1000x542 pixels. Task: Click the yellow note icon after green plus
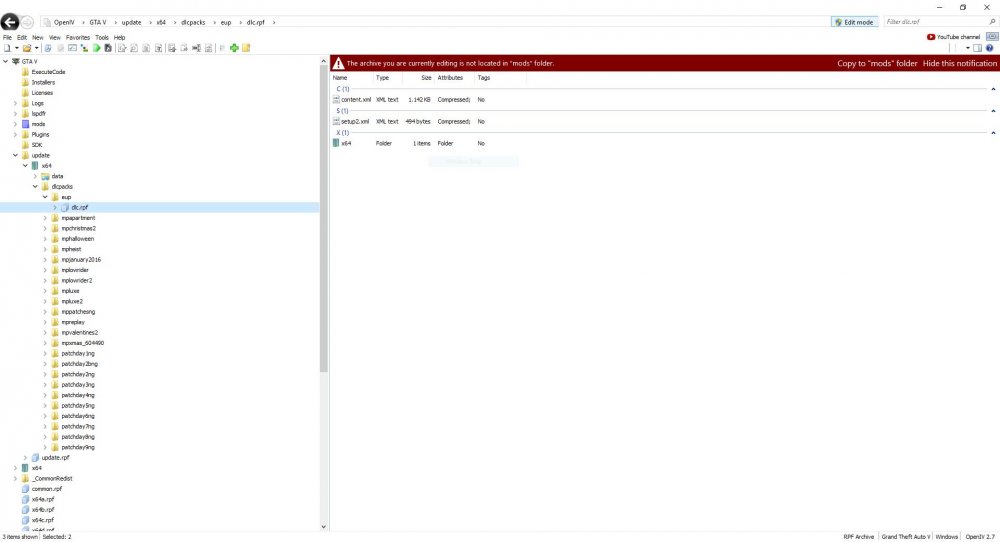[x=246, y=48]
